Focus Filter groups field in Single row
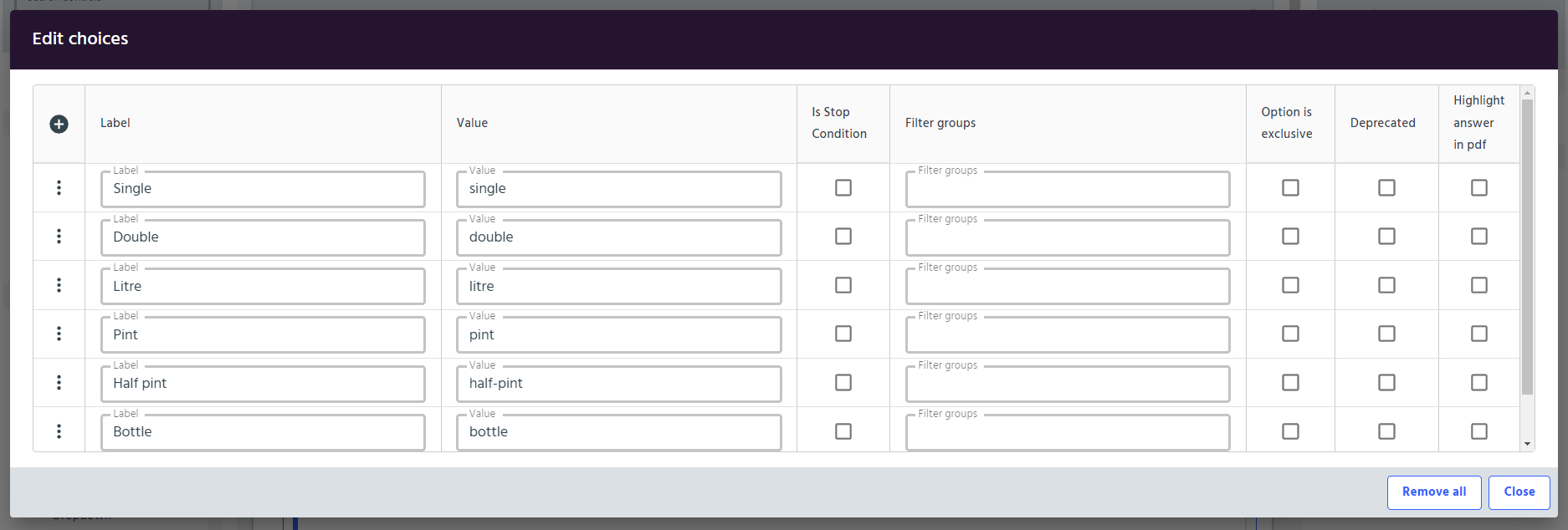 1068,189
